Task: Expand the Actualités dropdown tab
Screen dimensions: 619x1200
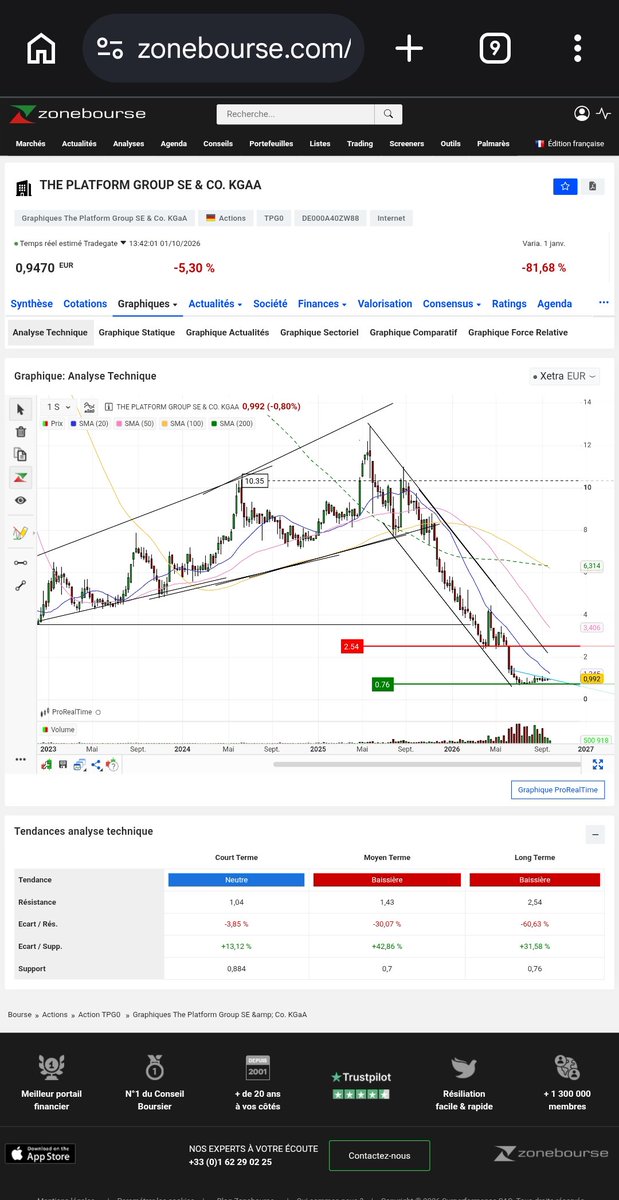Action: [x=215, y=304]
